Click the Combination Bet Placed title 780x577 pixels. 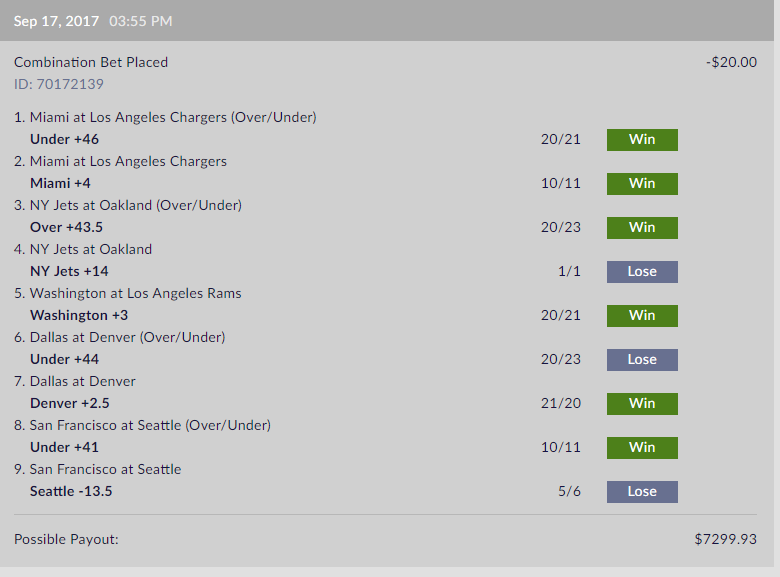91,62
